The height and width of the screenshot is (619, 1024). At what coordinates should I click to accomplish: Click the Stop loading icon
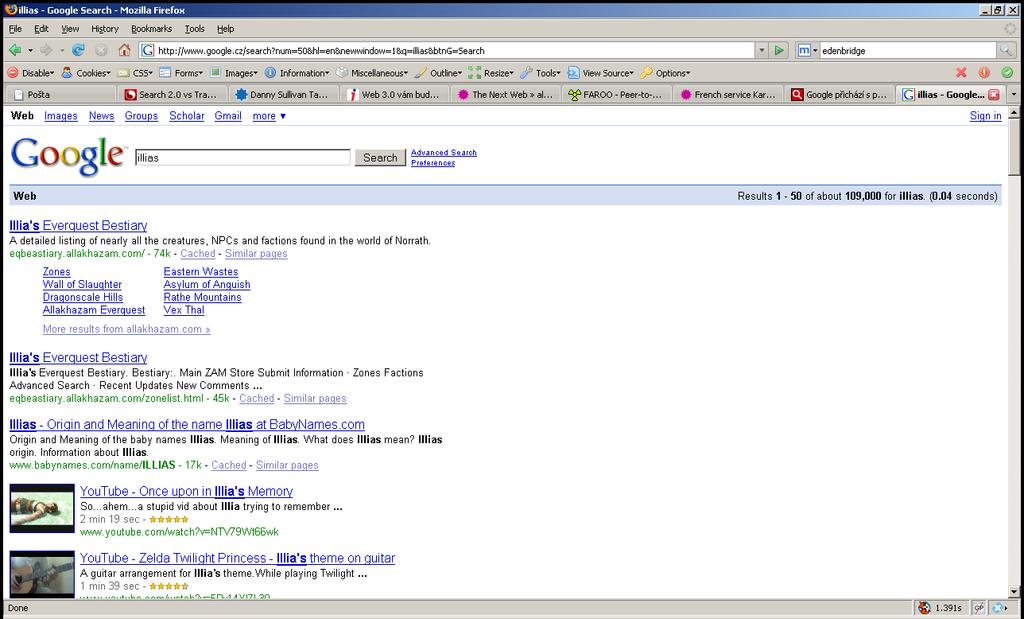tap(101, 50)
